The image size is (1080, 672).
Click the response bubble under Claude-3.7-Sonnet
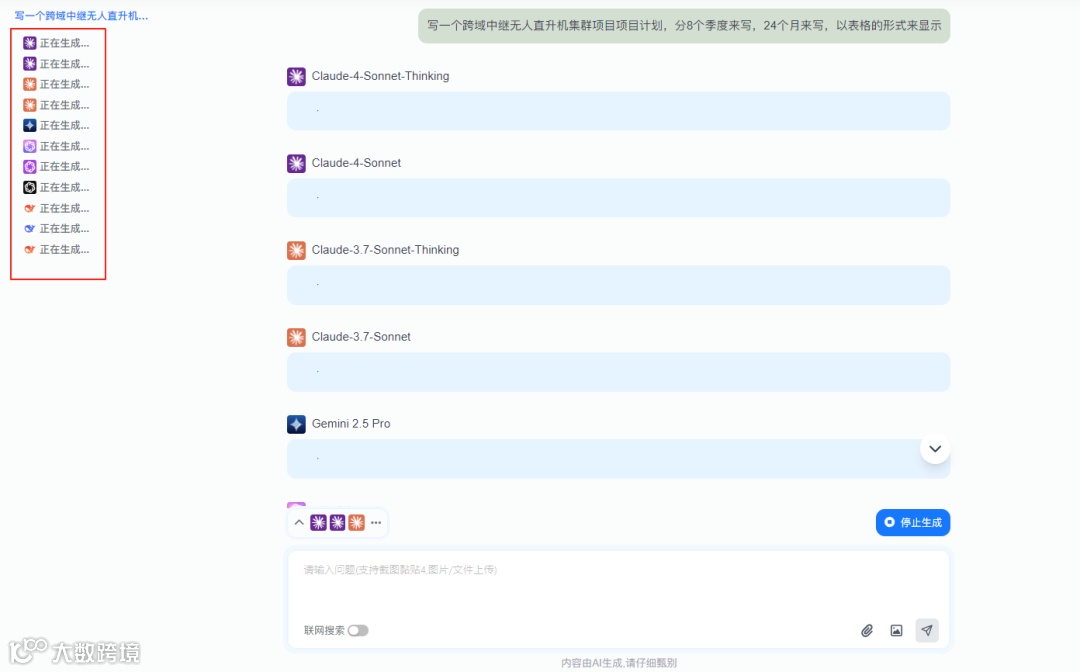[619, 372]
